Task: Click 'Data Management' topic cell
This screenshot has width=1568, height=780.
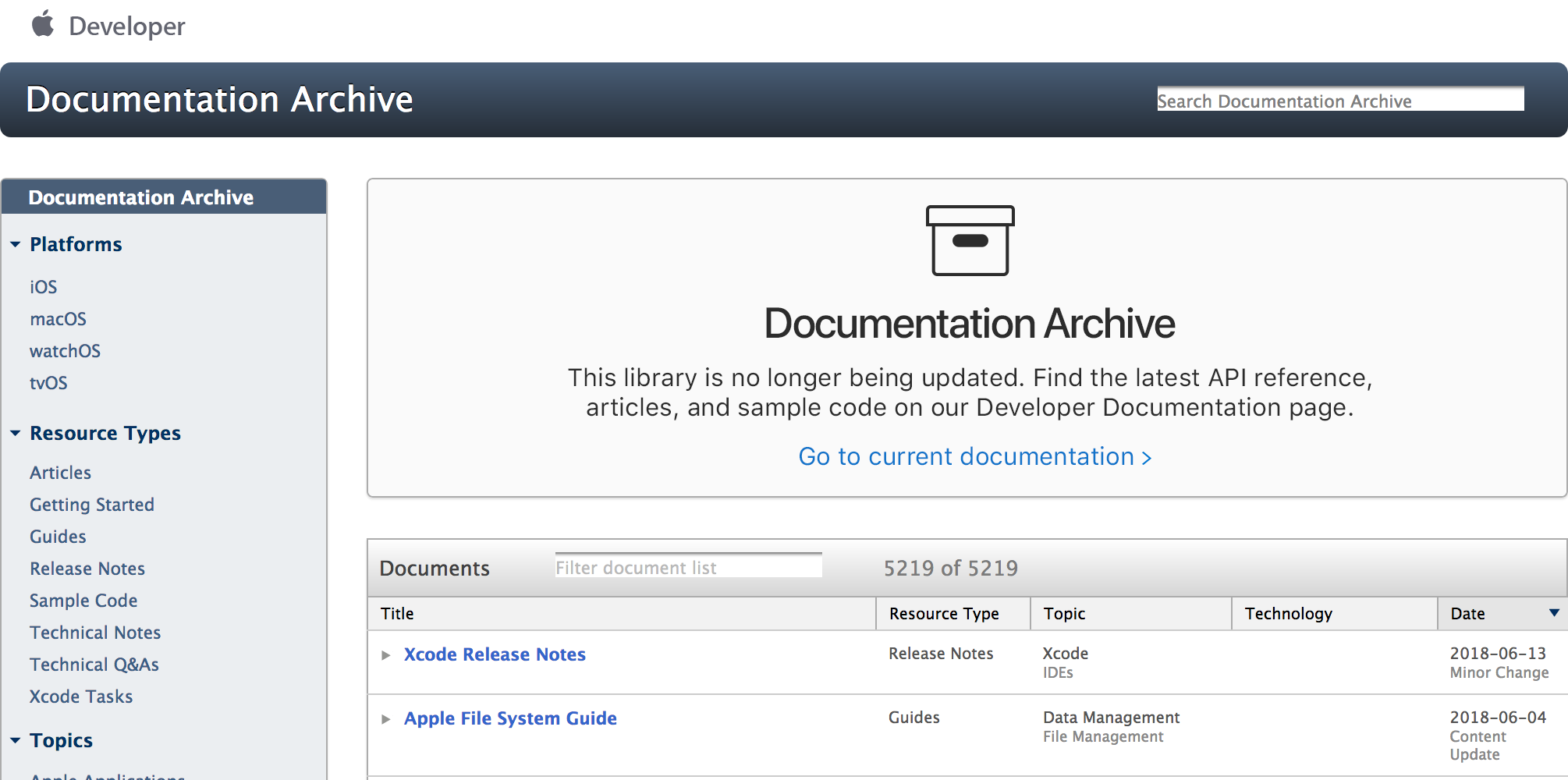Action: coord(1112,718)
